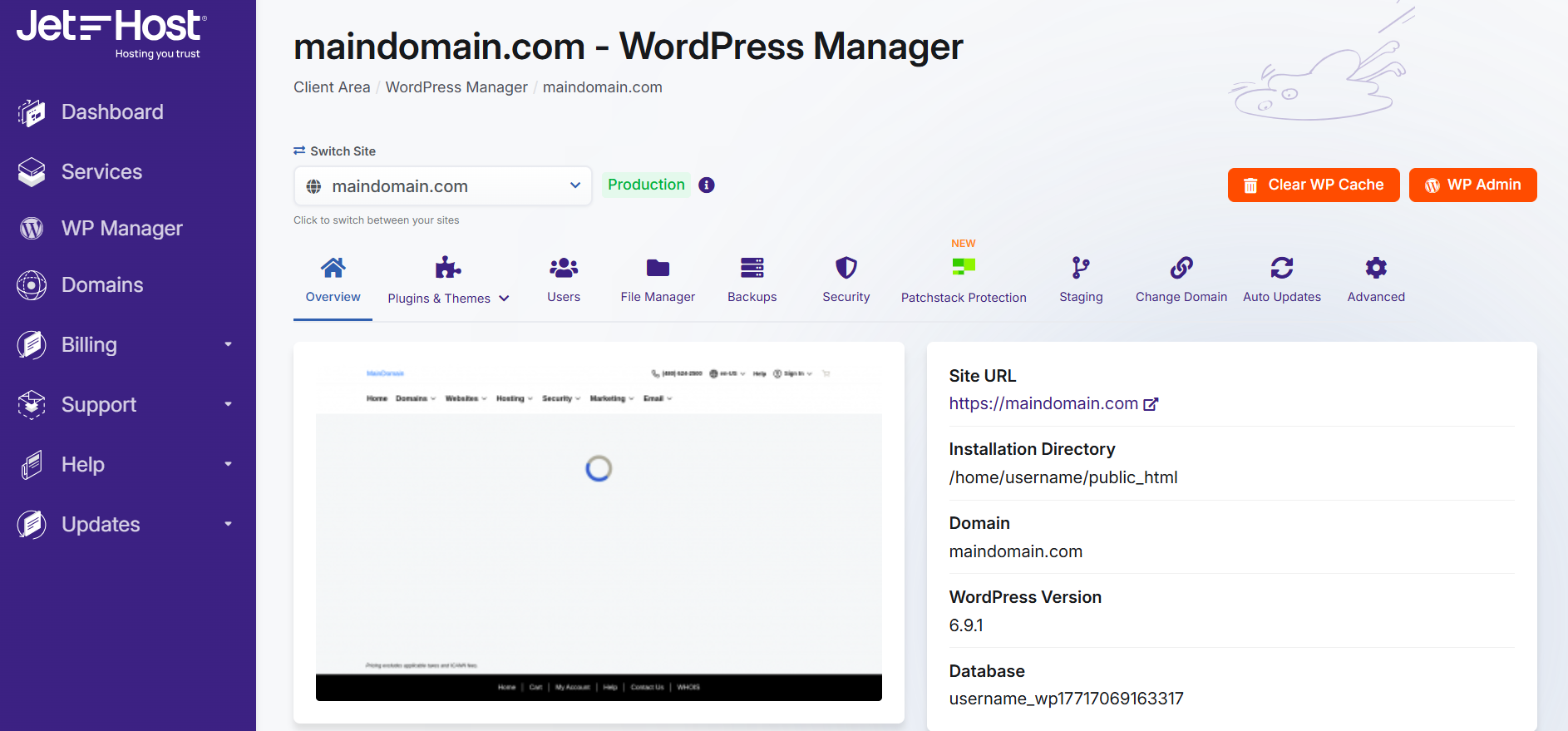Open the Users group icon

click(x=564, y=268)
